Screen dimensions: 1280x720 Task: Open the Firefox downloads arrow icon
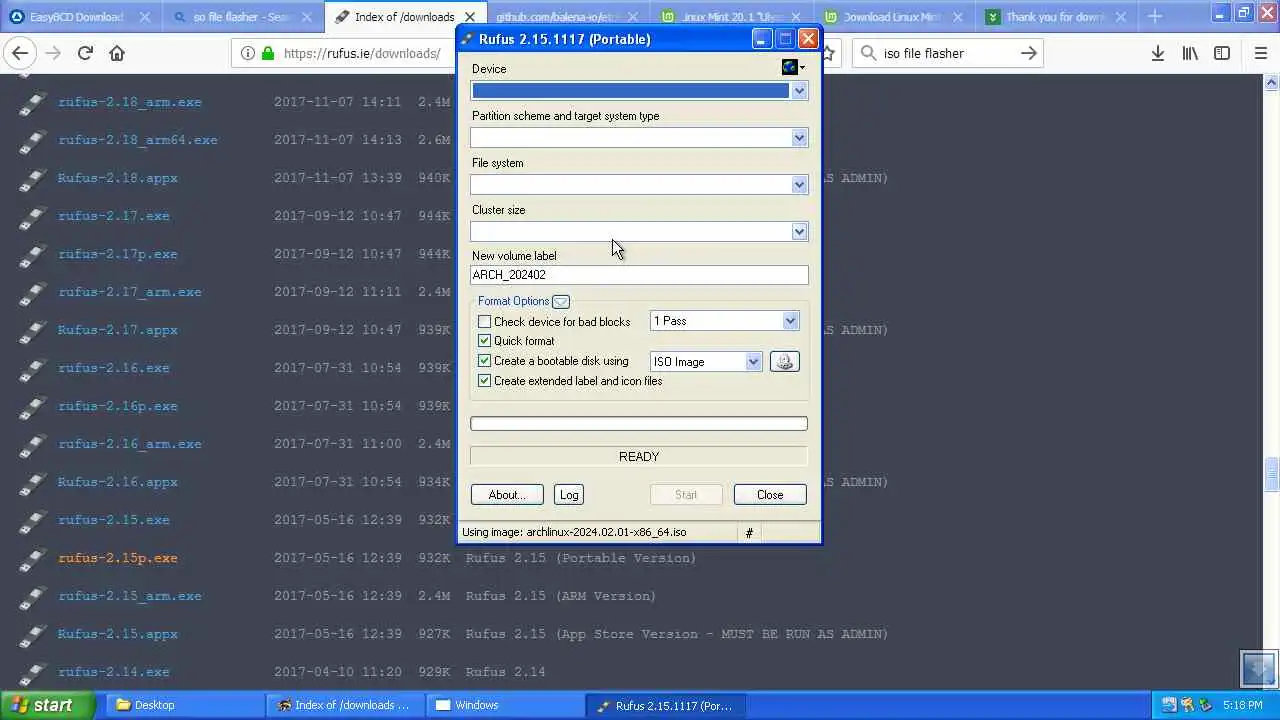(x=1158, y=53)
